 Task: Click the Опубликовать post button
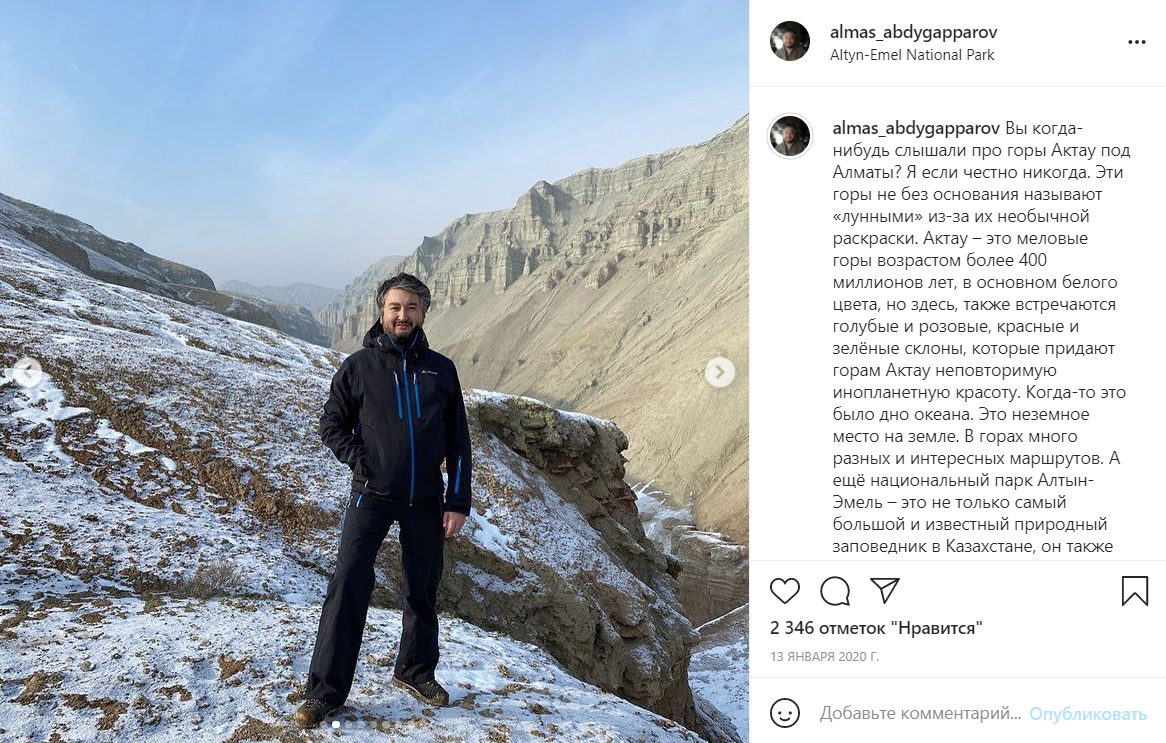(1088, 714)
